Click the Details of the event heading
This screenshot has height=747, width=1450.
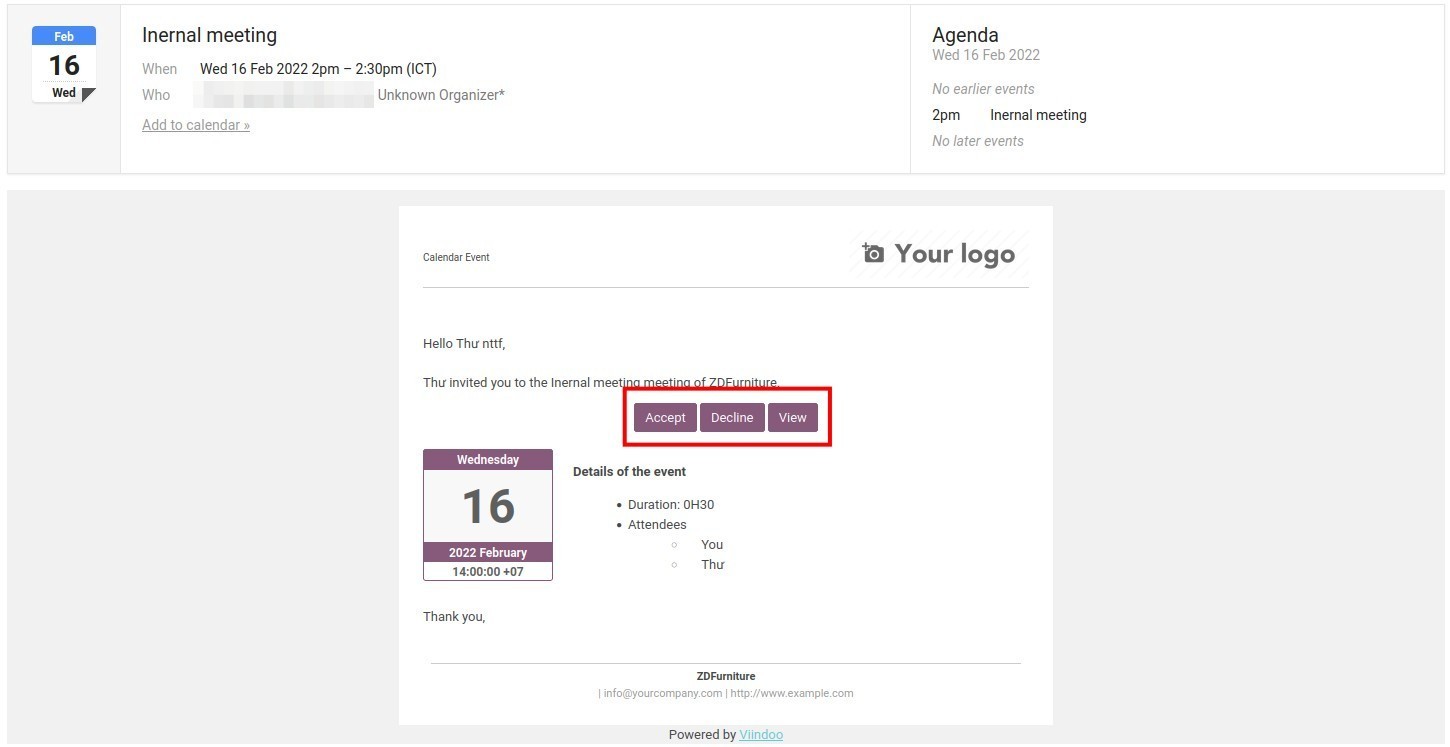[x=629, y=472]
